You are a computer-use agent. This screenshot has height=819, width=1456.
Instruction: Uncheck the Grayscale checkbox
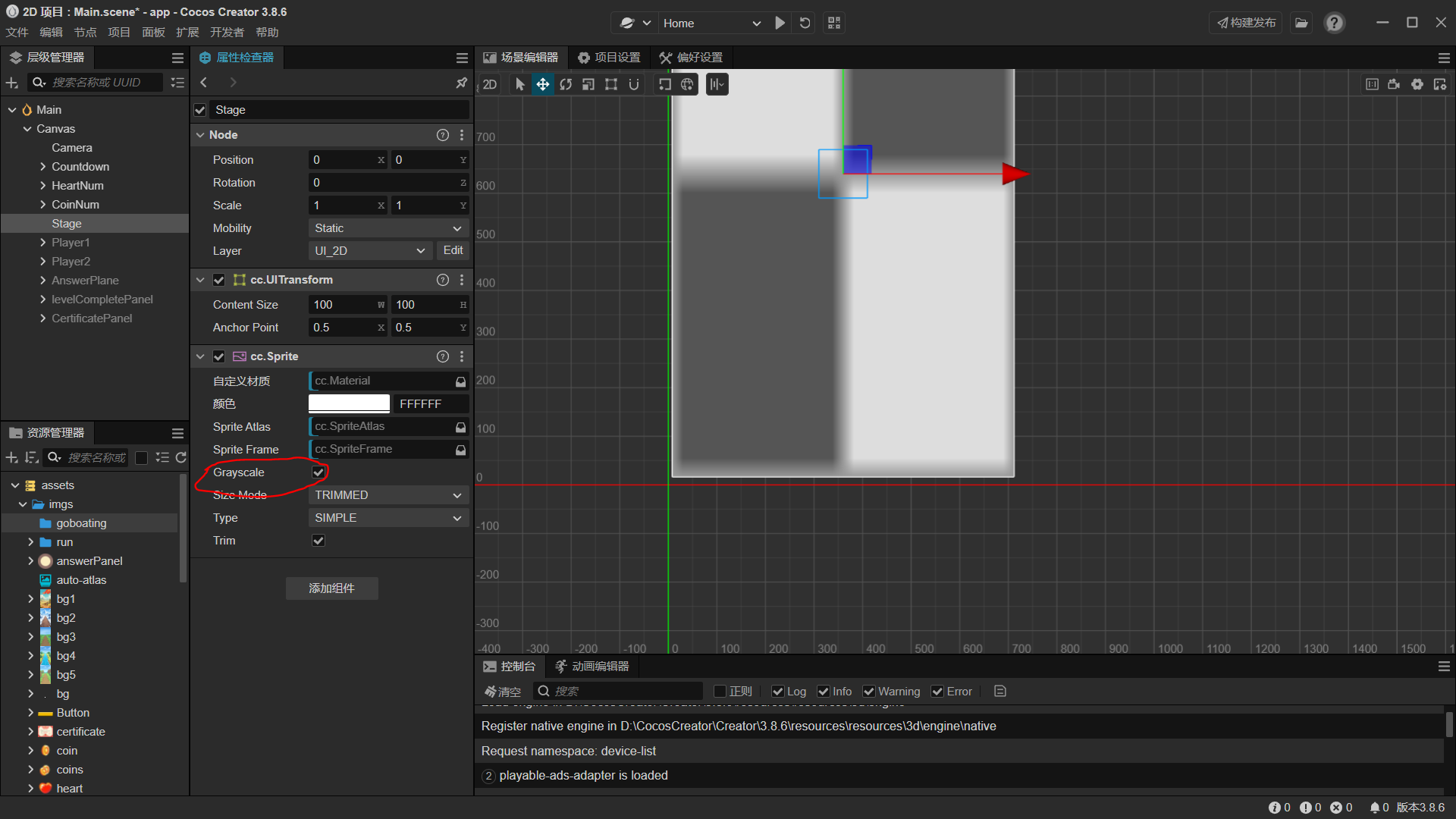[318, 472]
